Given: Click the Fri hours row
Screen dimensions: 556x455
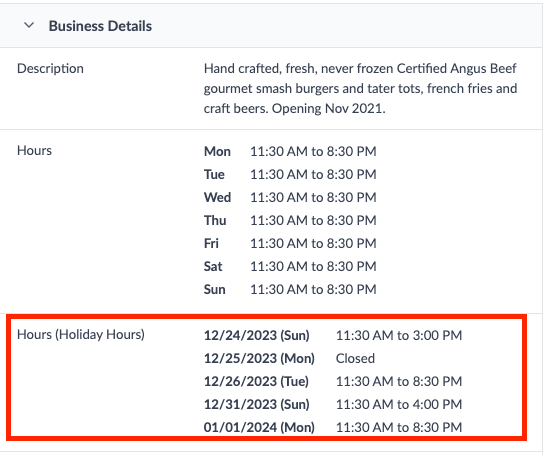Looking at the screenshot, I should pos(290,244).
